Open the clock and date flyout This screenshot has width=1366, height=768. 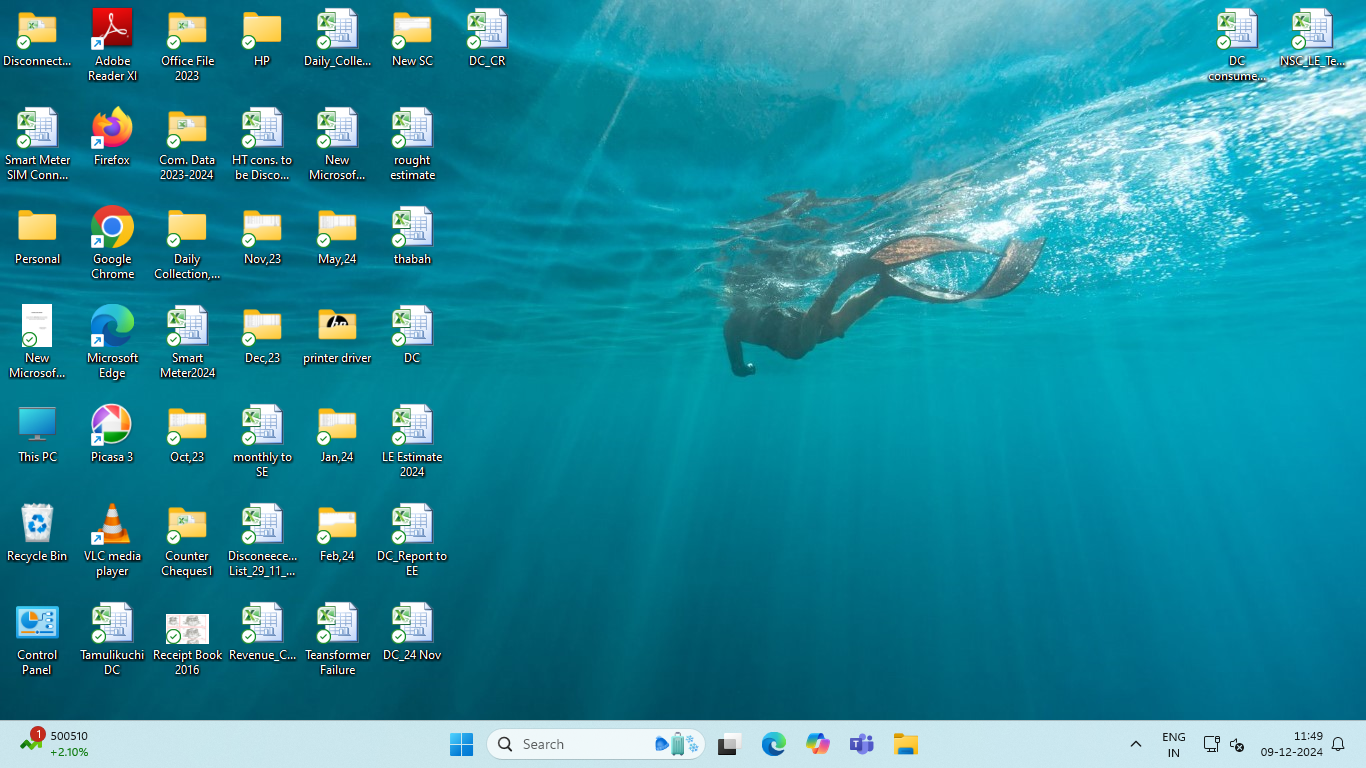point(1291,744)
